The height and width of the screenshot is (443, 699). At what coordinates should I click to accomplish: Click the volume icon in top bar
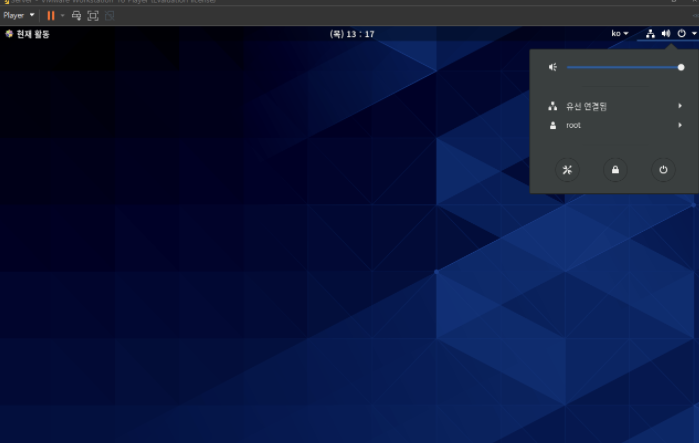666,33
